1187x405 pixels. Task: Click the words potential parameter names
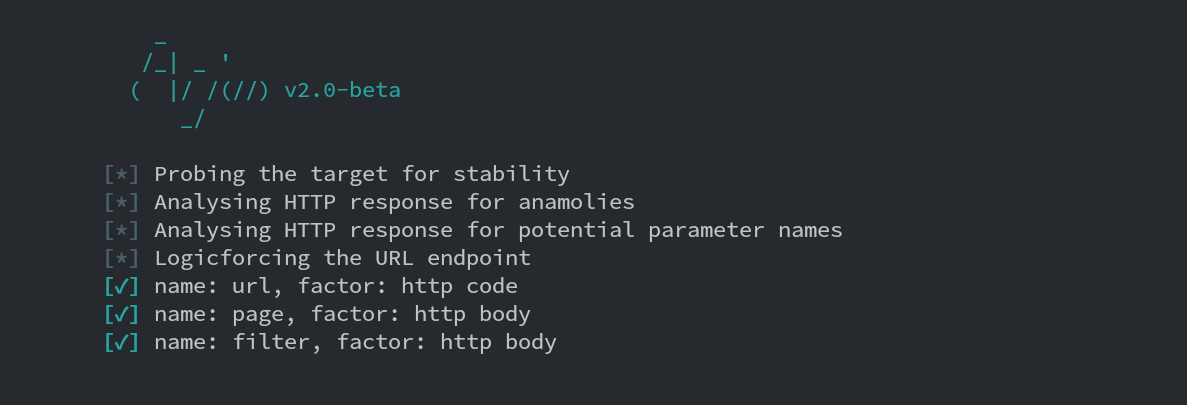click(x=680, y=230)
